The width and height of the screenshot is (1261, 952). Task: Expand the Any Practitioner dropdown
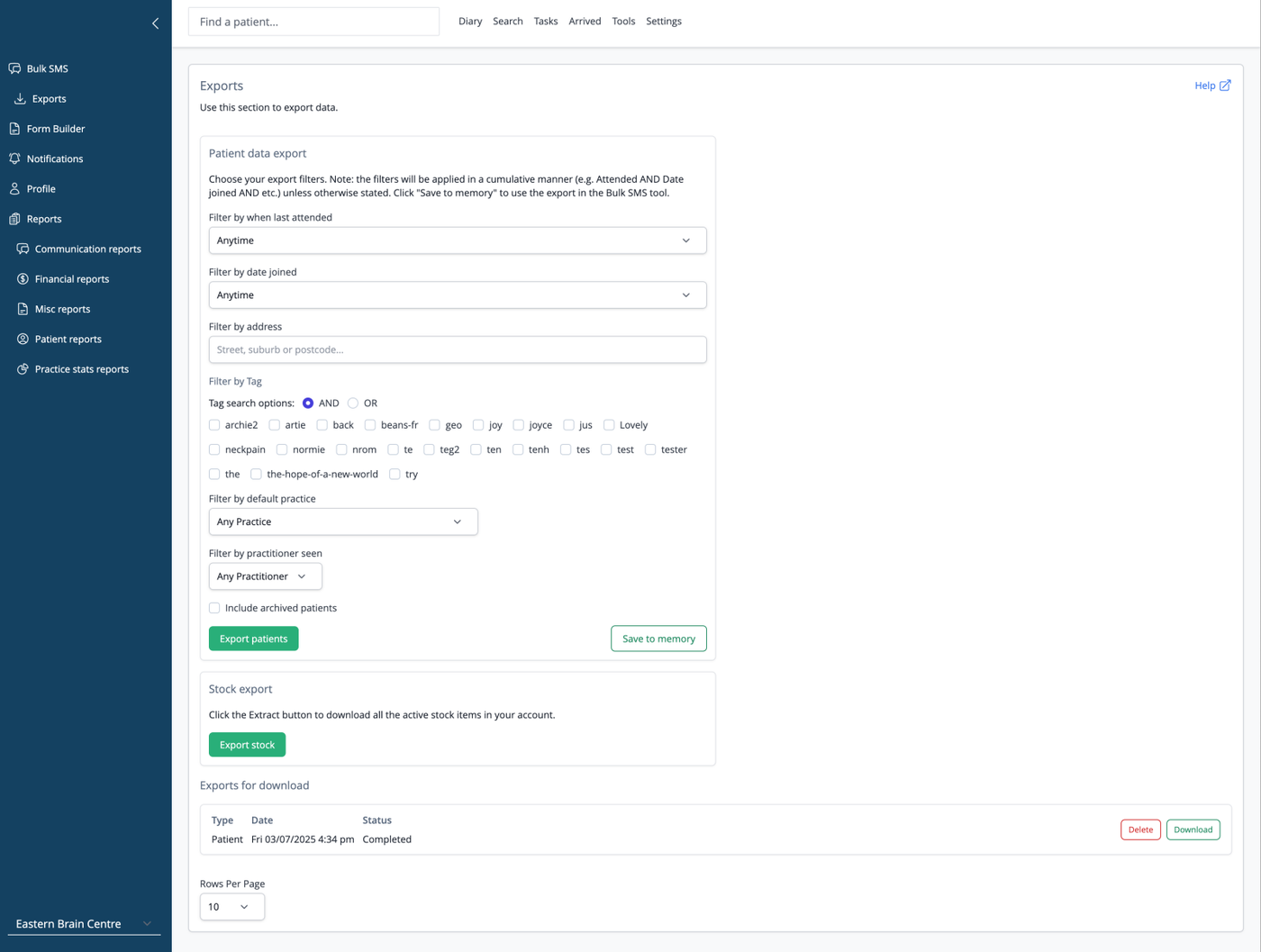[x=265, y=576]
